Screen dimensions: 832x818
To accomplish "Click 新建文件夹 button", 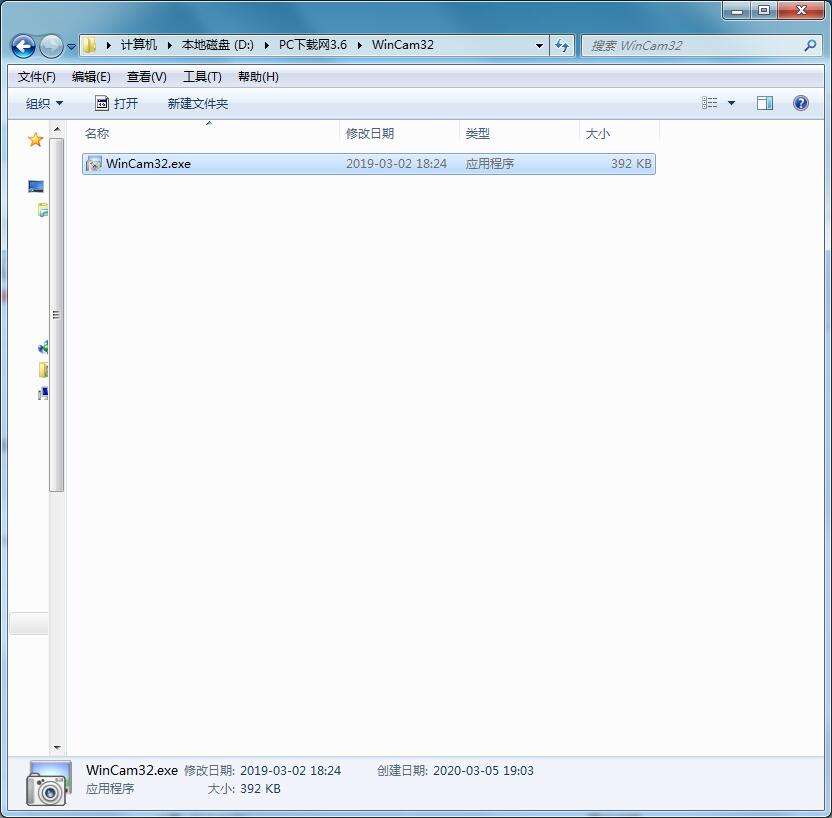I will [198, 103].
